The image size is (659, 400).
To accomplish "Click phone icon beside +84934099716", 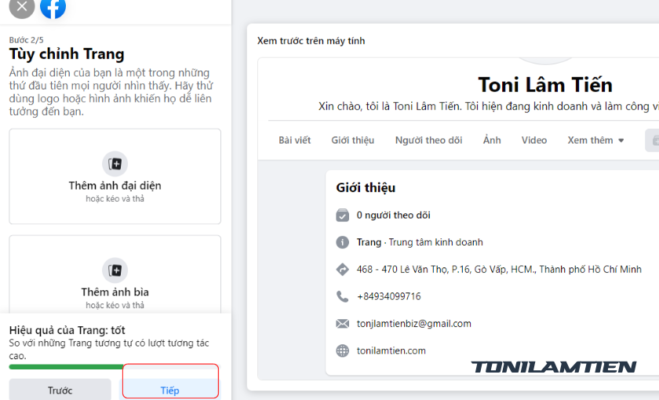I will point(343,297).
